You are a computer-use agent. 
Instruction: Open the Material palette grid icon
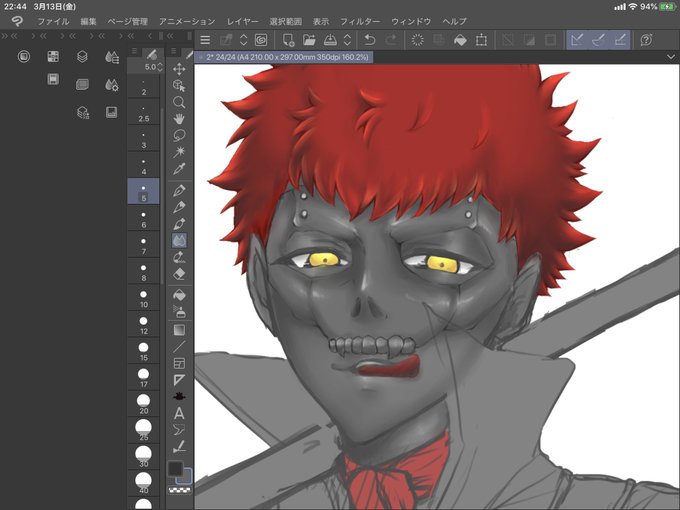pos(53,56)
